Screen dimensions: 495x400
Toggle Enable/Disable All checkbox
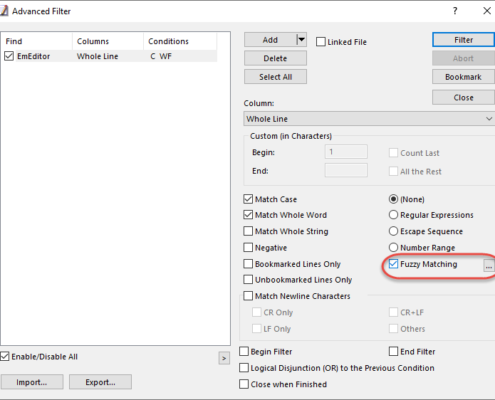tap(5, 356)
